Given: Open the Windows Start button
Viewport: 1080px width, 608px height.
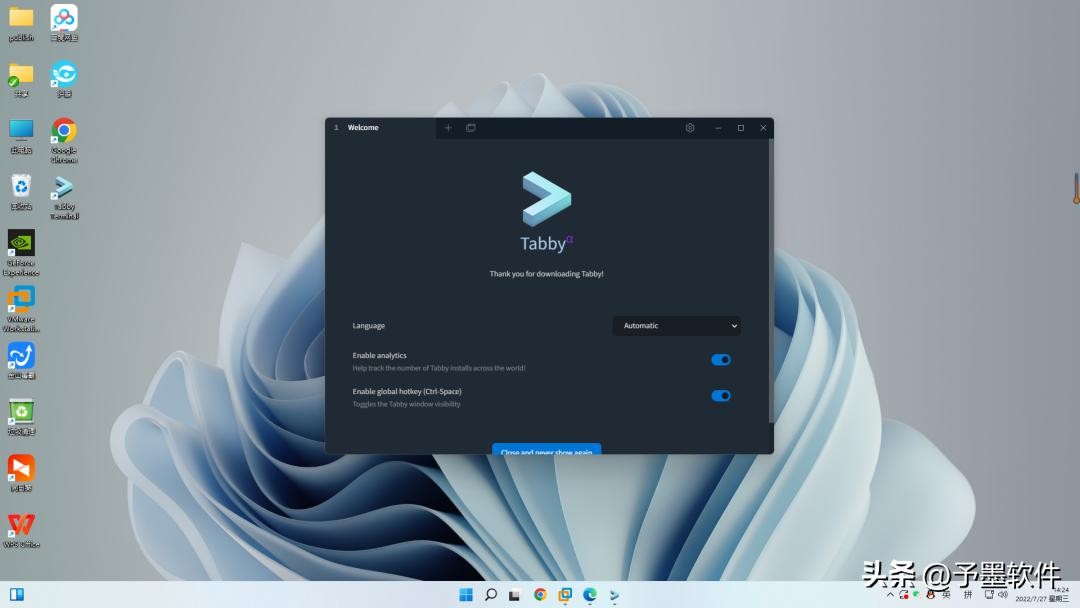Looking at the screenshot, I should click(466, 595).
